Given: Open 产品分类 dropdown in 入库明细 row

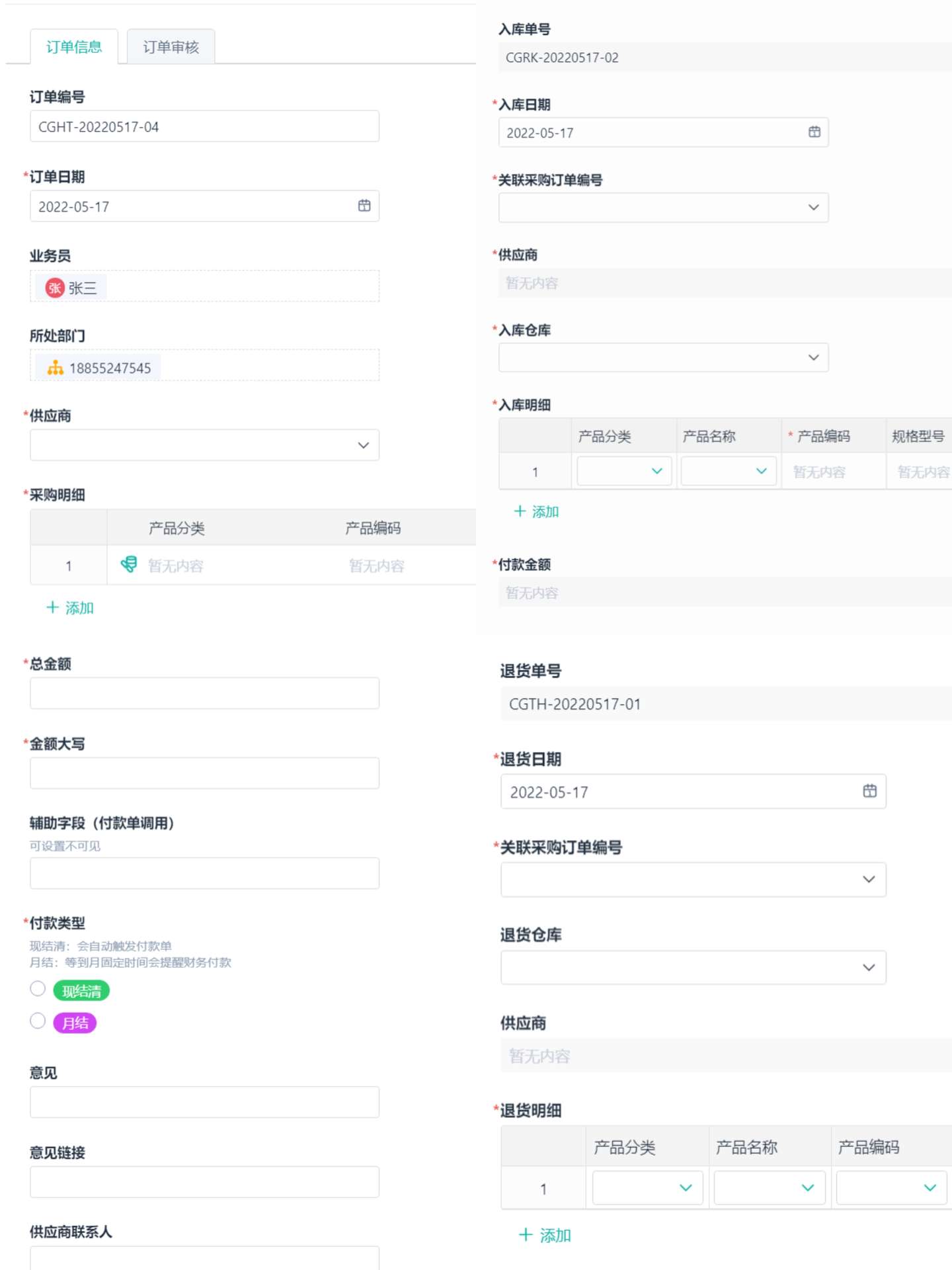Looking at the screenshot, I should click(x=624, y=471).
